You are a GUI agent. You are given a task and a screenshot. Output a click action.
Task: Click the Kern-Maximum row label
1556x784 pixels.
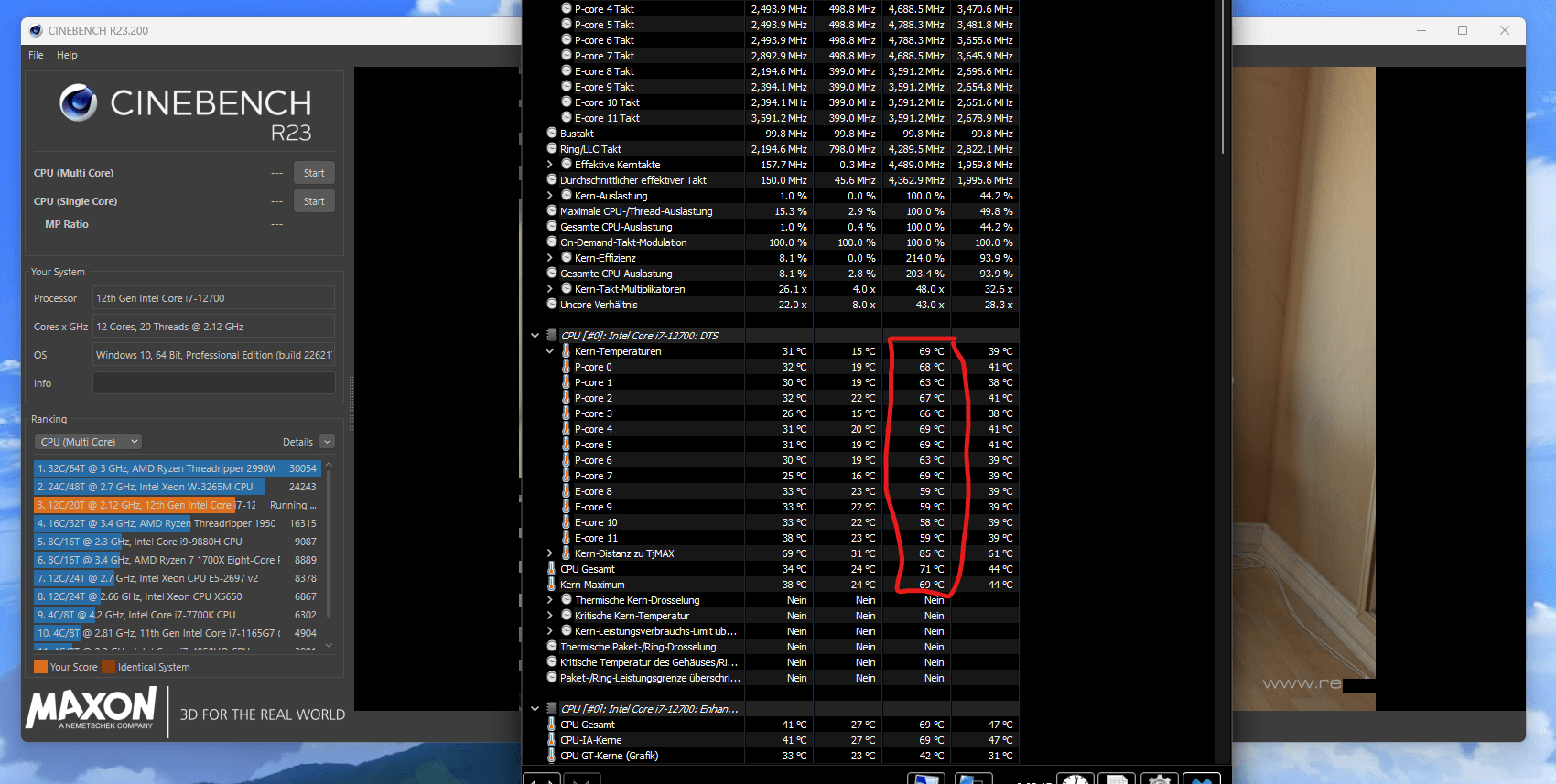pos(592,585)
